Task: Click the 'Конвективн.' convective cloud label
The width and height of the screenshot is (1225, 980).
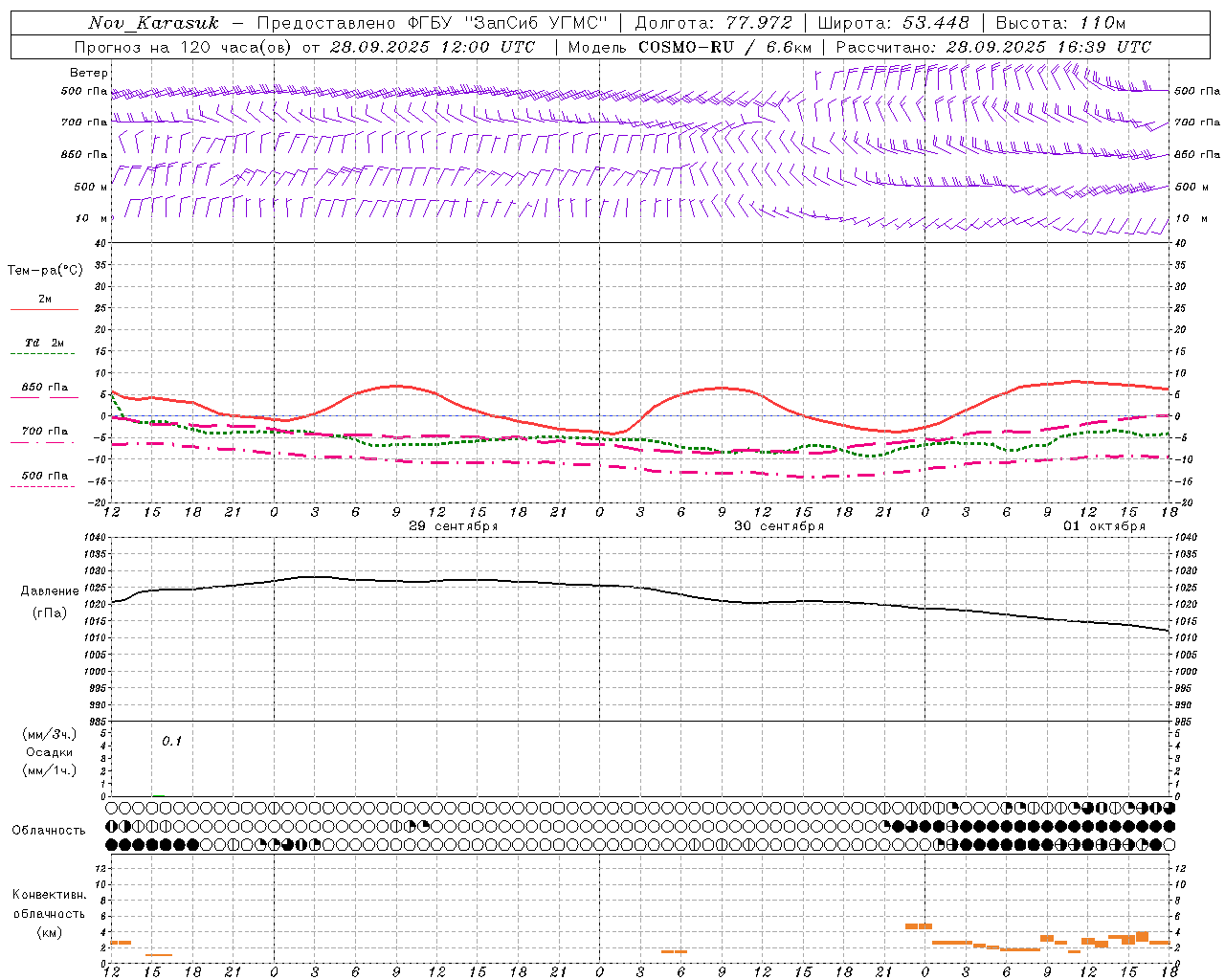Action: [50, 895]
